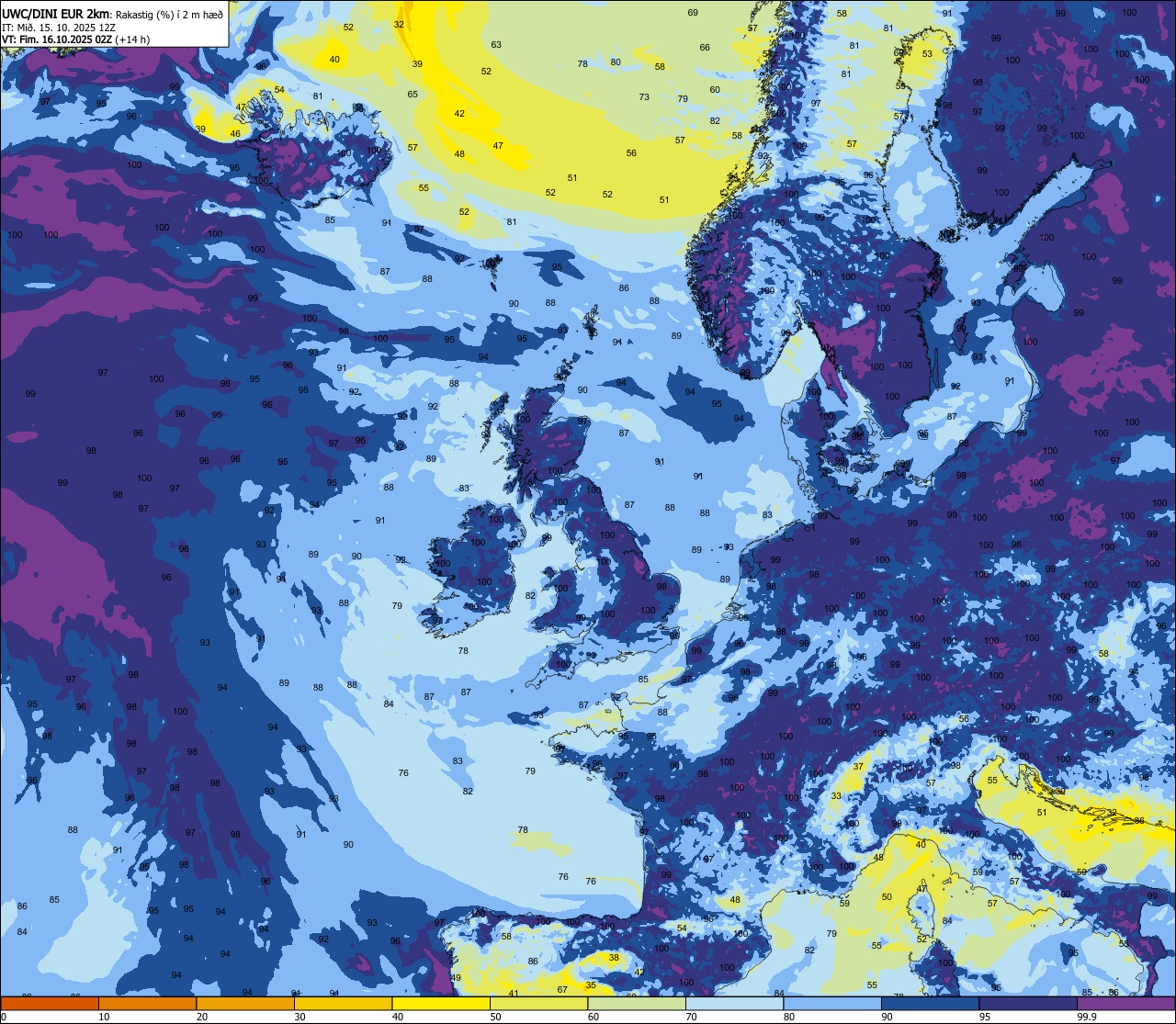Click the 20–30 legend color swatch
This screenshot has height=1024, width=1176.
245,1003
